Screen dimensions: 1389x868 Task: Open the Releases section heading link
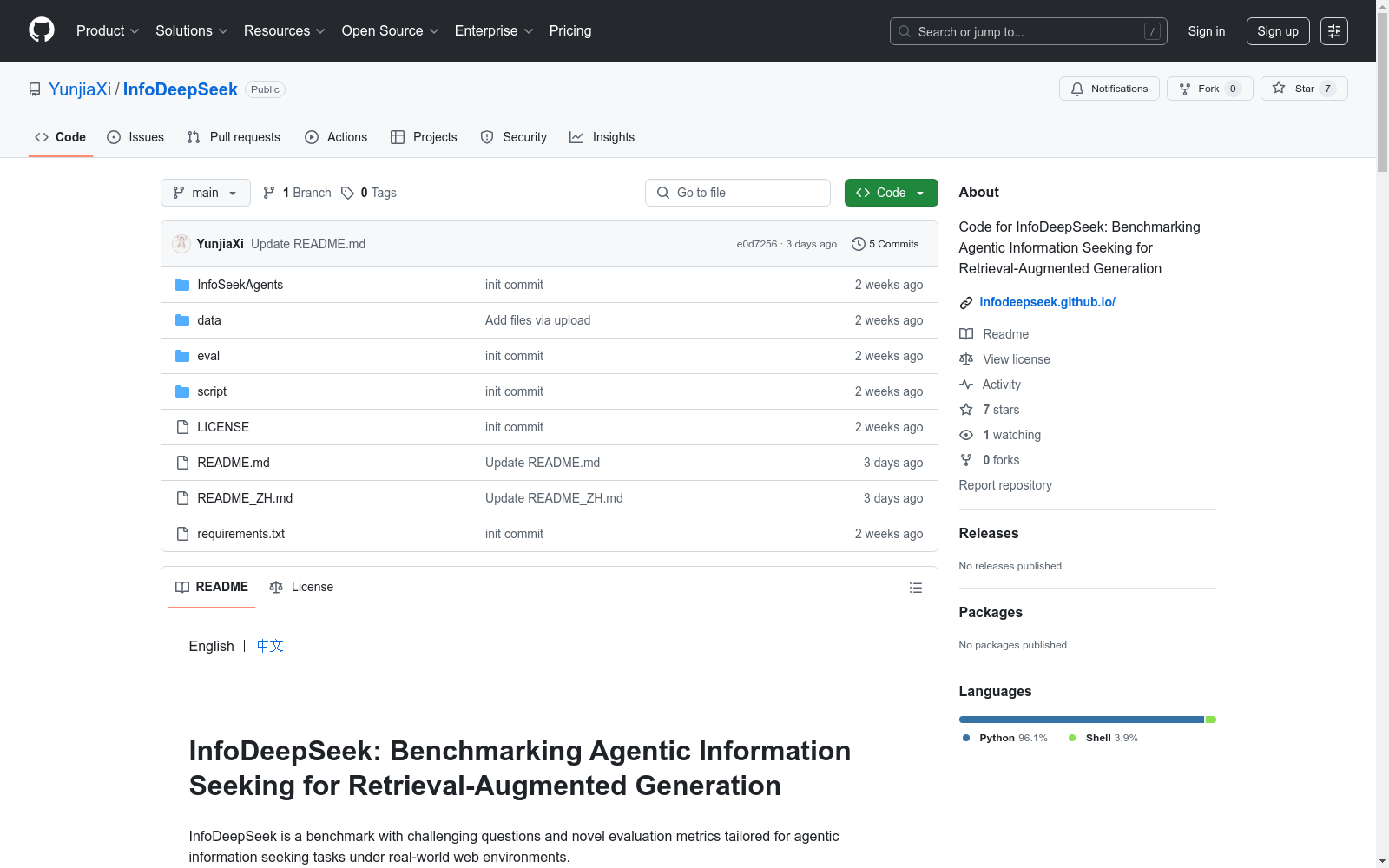989,534
